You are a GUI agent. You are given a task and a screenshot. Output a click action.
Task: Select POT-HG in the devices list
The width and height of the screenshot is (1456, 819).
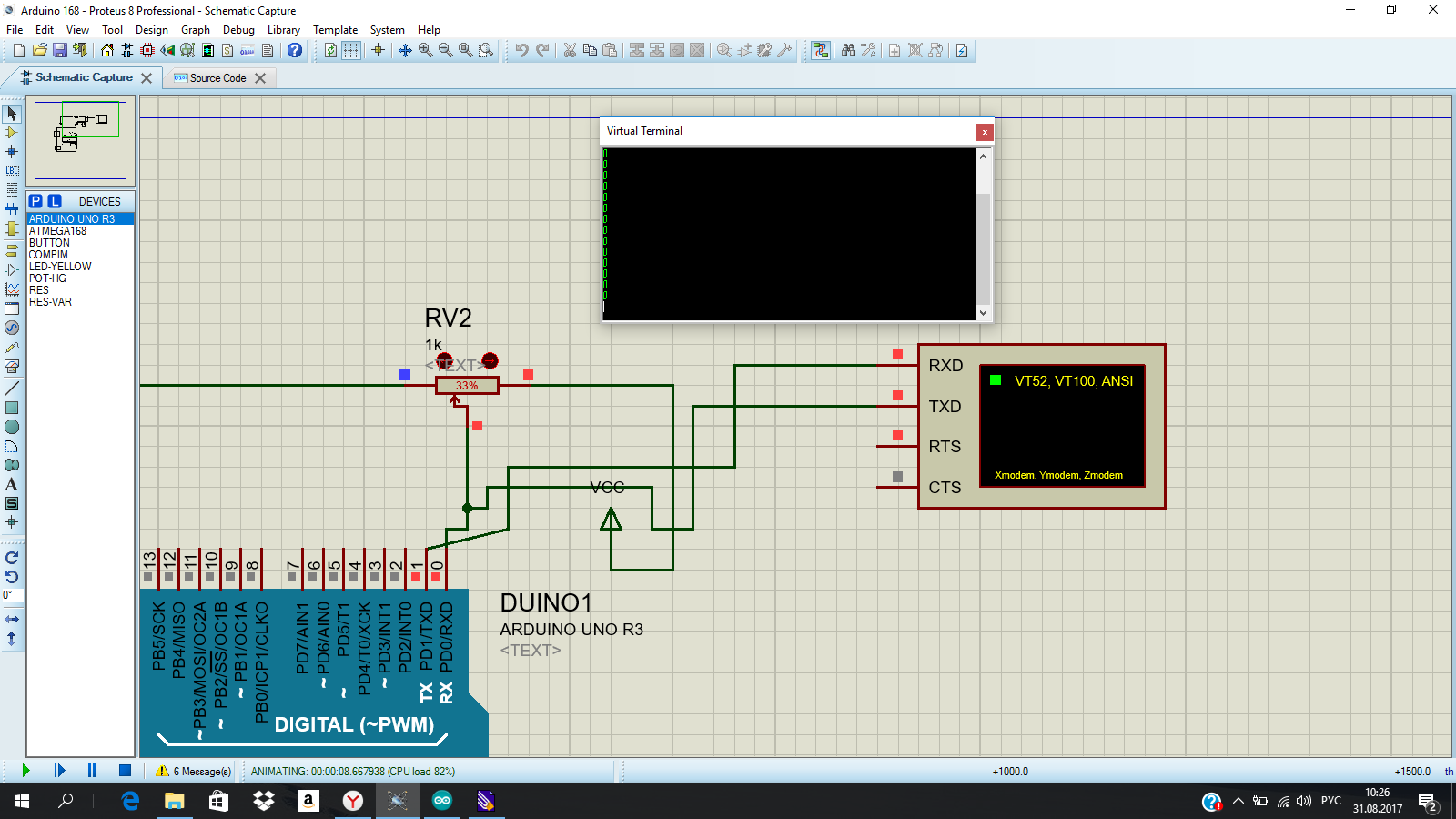80,278
